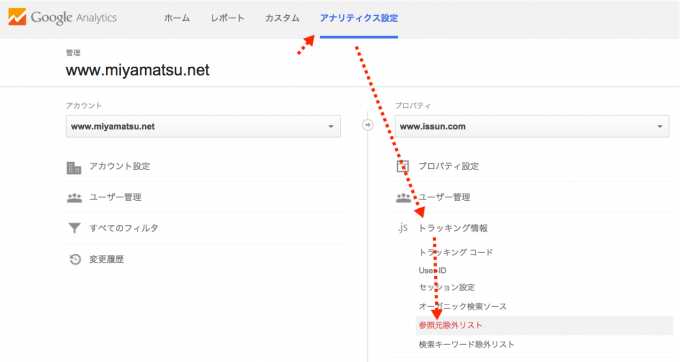The width and height of the screenshot is (680, 362).
Task: Open ユーザー管理 under アカウント
Action: coord(115,197)
